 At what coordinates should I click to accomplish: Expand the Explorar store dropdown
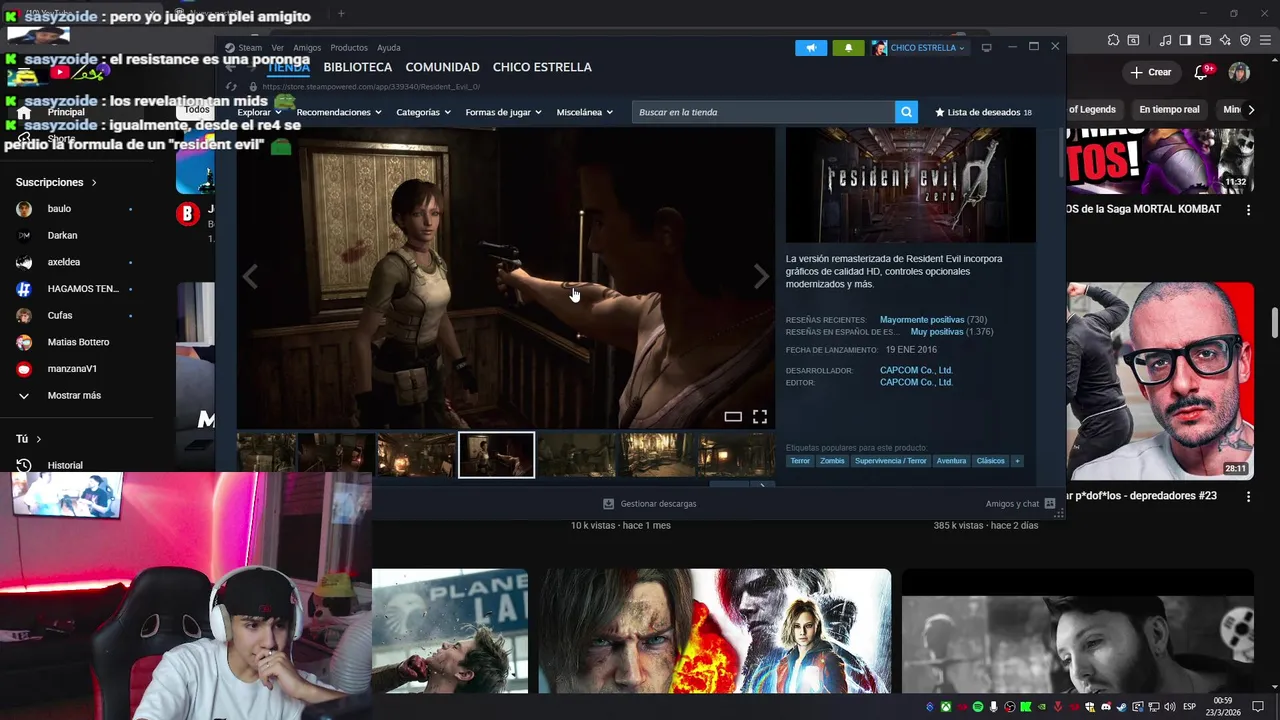click(x=258, y=112)
